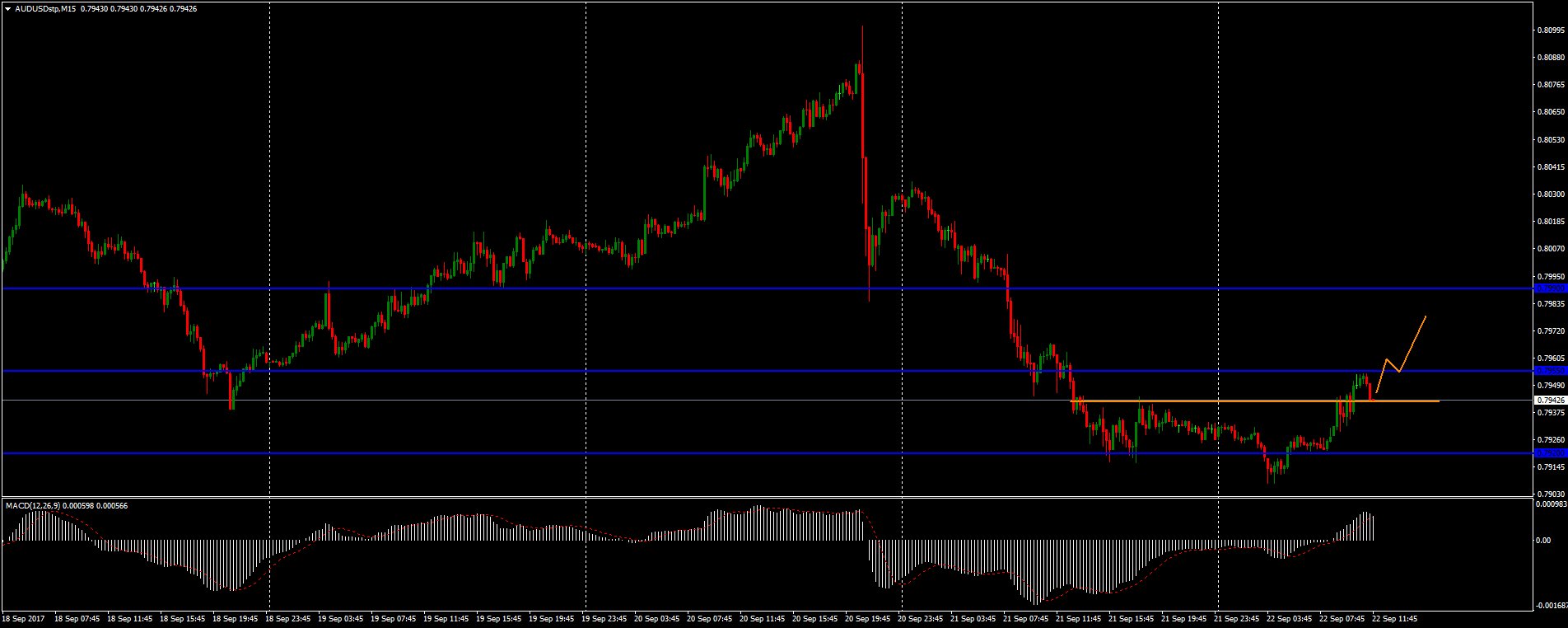Image resolution: width=1568 pixels, height=628 pixels.
Task: Click the 0.80995 price axis label
Action: 1551,30
